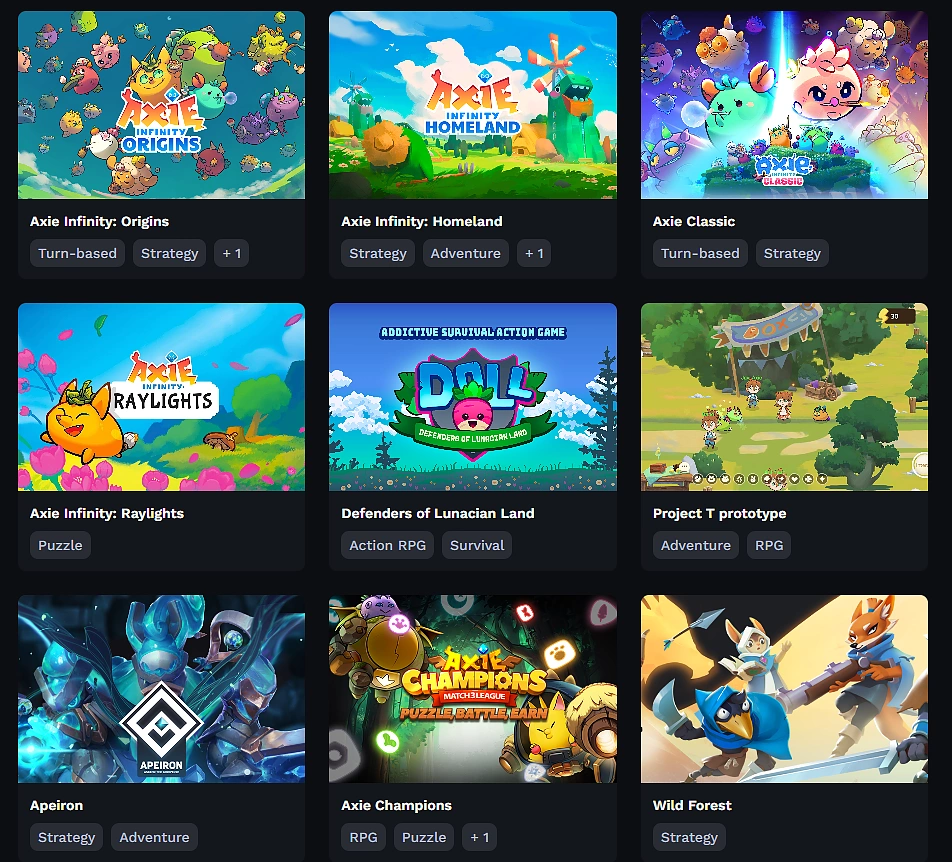Open Axie Infinity: Origins game thumbnail
The width and height of the screenshot is (952, 862).
click(x=162, y=105)
